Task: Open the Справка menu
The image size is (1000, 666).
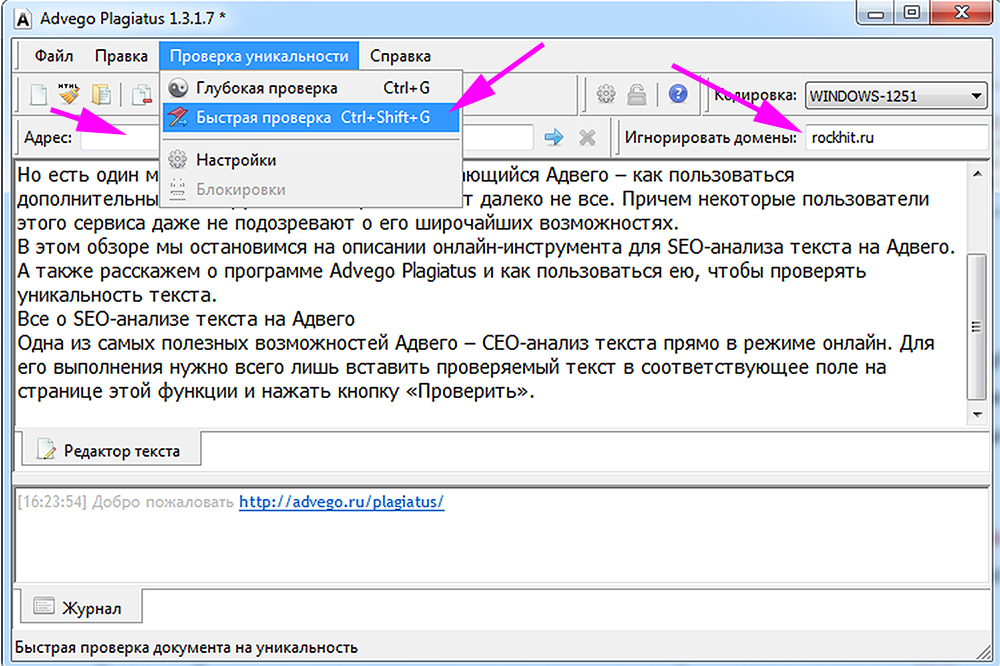Action: pyautogui.click(x=400, y=56)
